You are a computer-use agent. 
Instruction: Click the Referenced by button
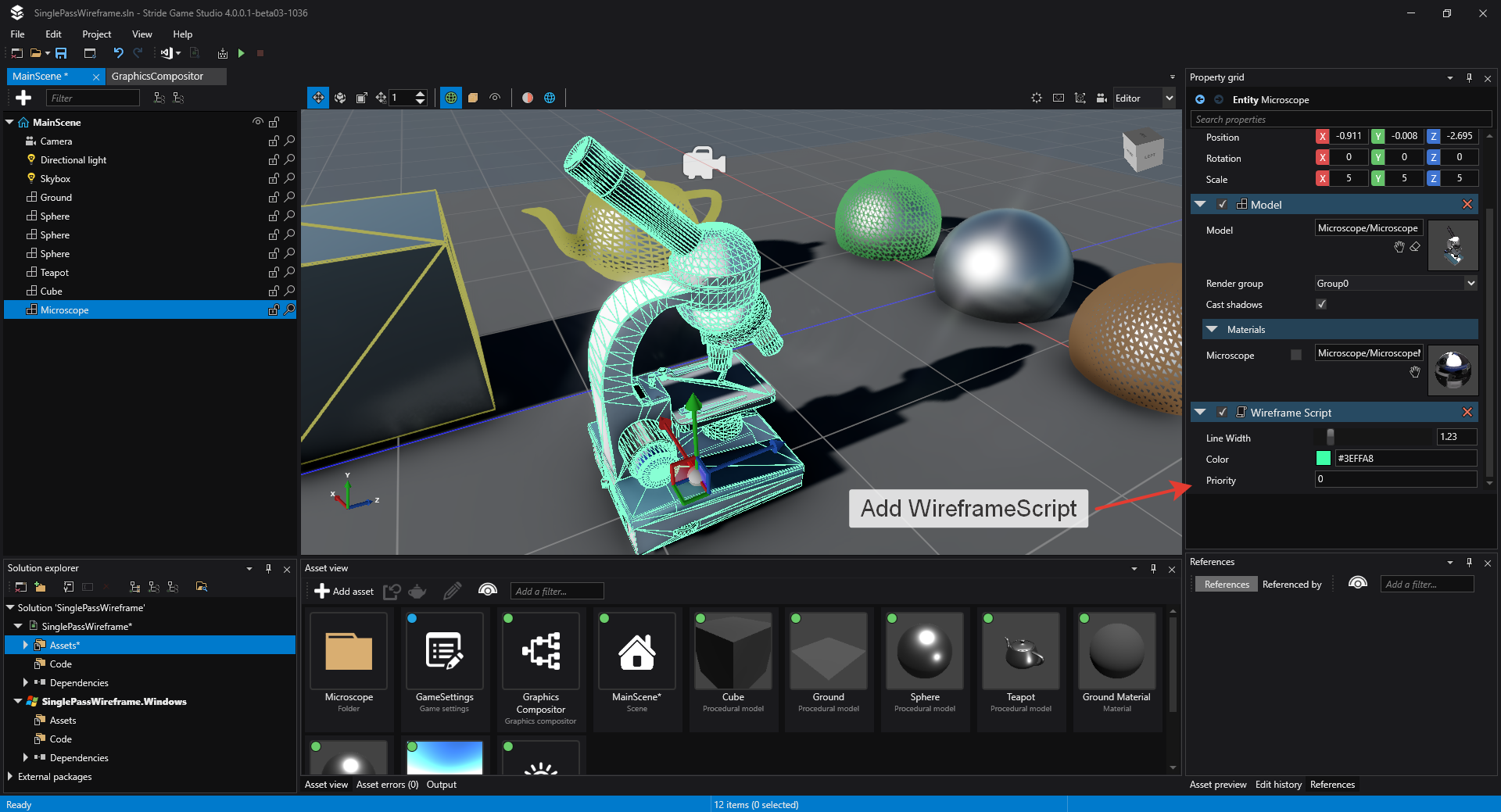tap(1291, 585)
